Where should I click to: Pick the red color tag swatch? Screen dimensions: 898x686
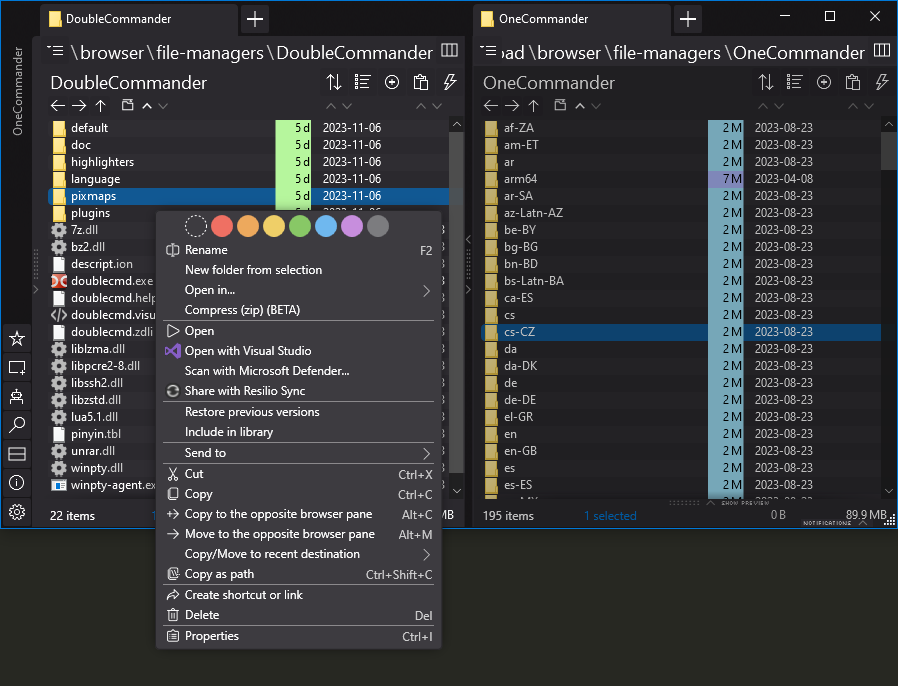pos(222,227)
